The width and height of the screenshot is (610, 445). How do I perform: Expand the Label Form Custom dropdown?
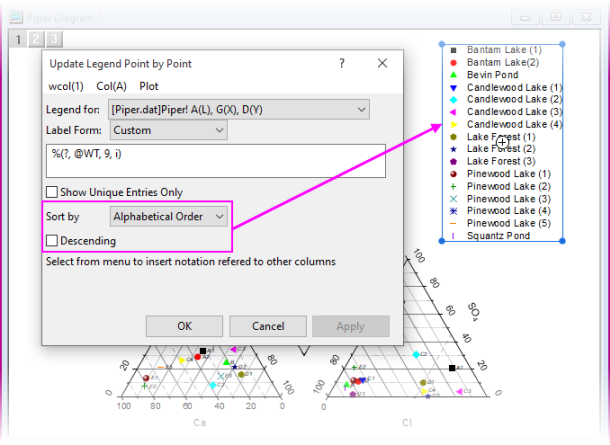coord(168,130)
